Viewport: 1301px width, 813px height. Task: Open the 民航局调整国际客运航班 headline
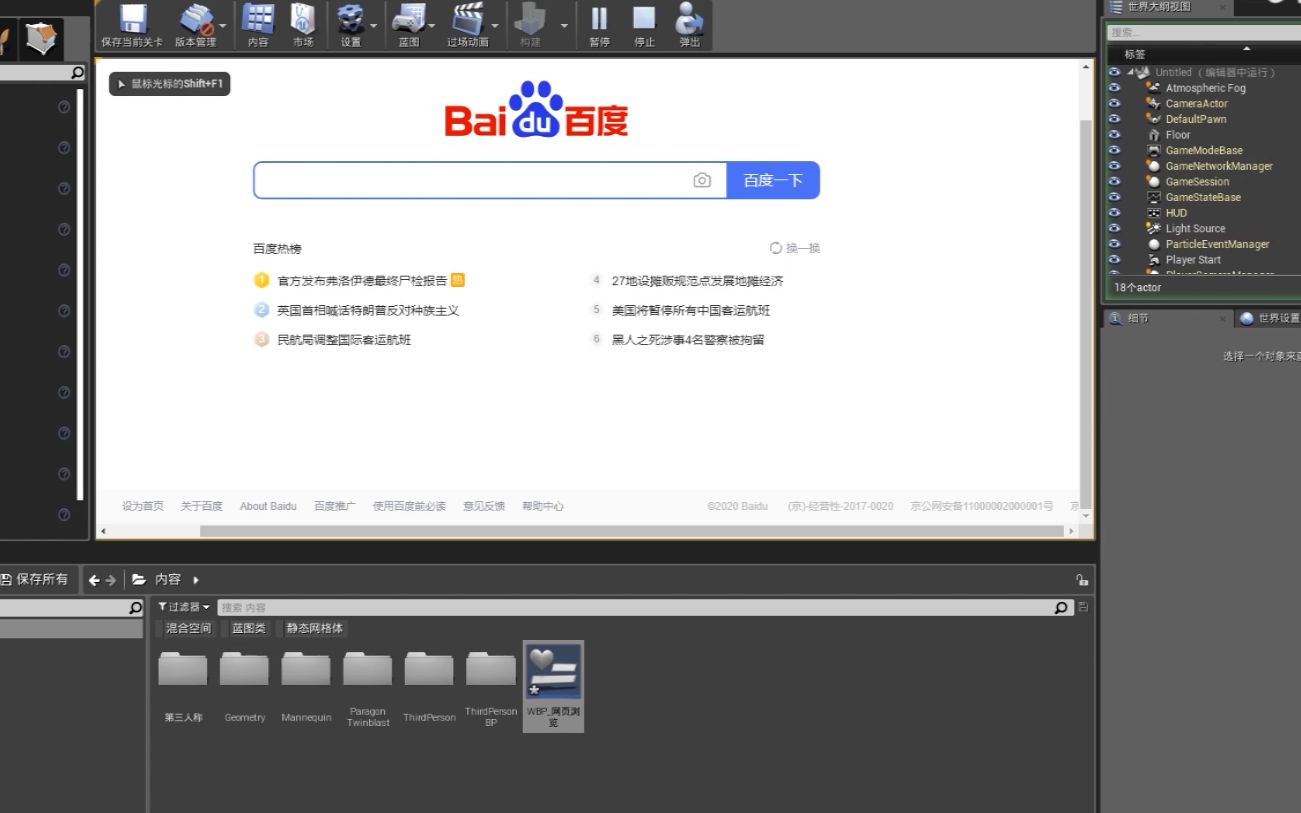pos(344,340)
